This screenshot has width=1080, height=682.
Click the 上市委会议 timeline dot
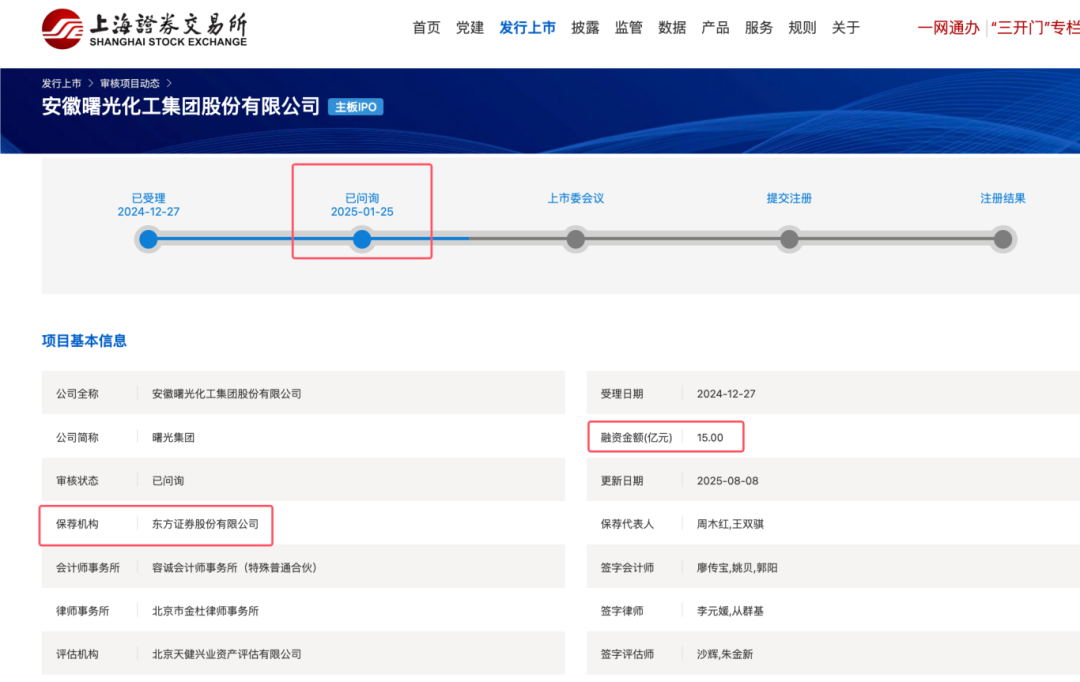point(575,239)
